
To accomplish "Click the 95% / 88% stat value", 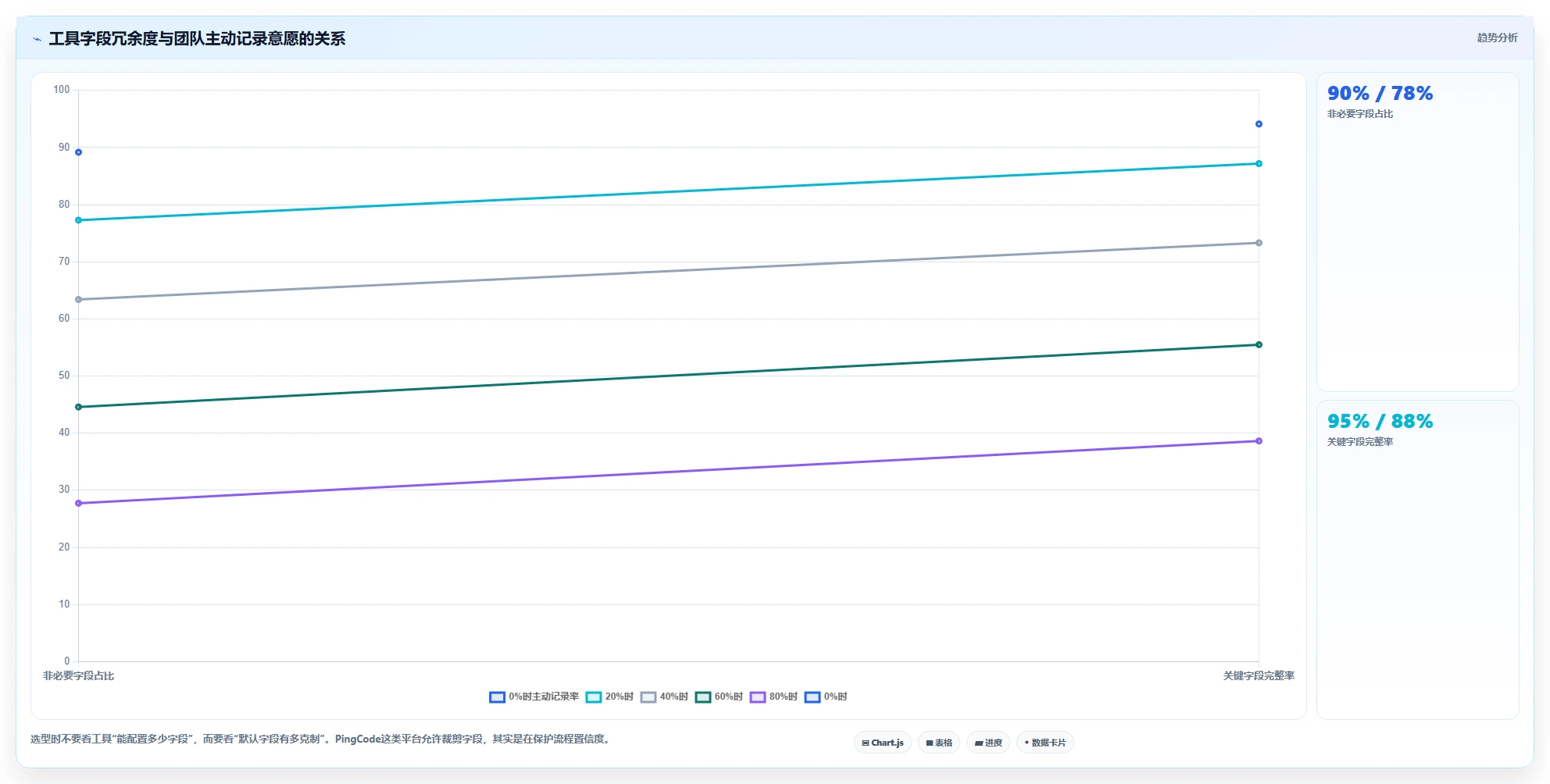I will click(x=1380, y=421).
